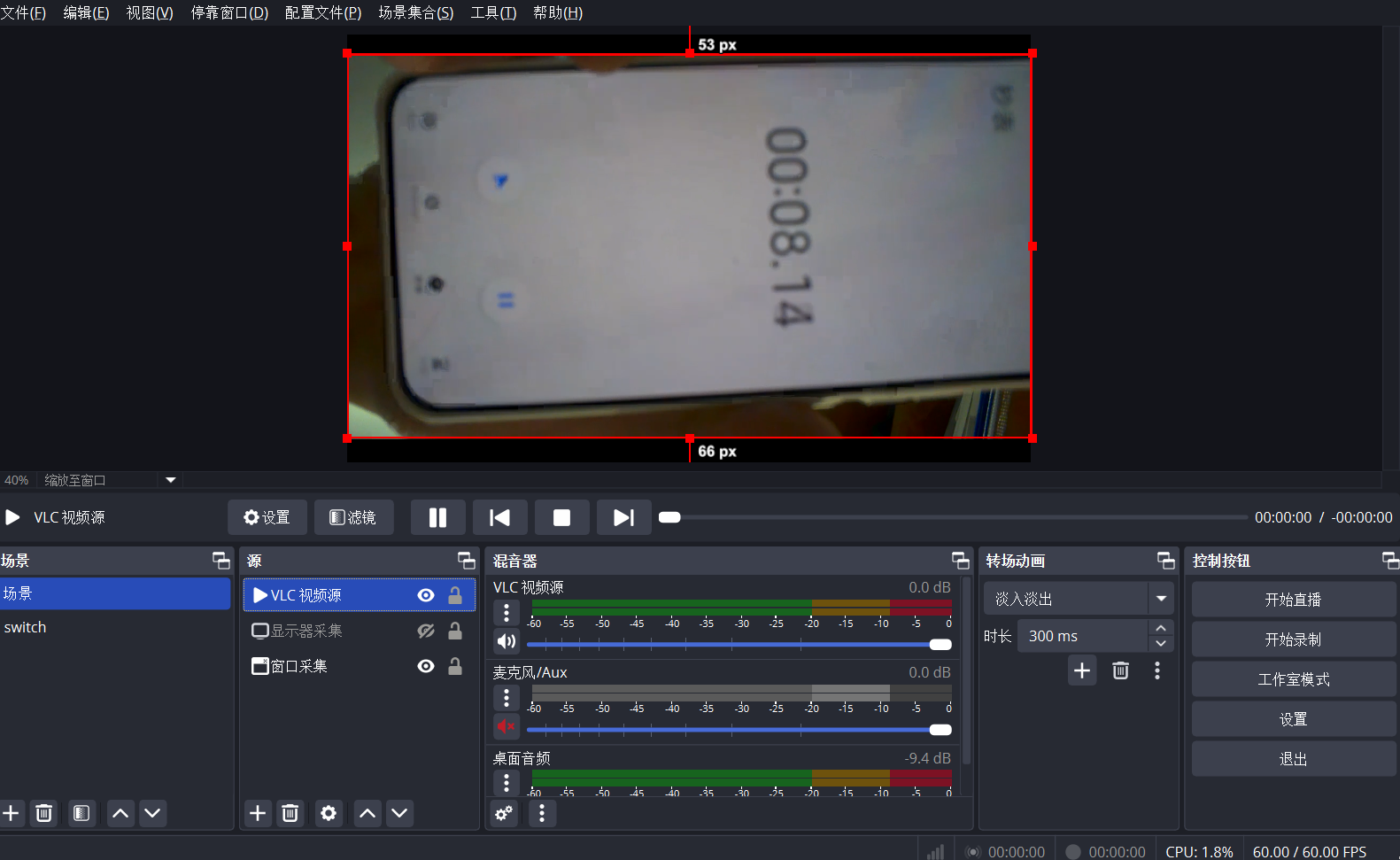Pop out the 控制按钮 dock panel
The width and height of the screenshot is (1400, 860).
click(x=1391, y=561)
